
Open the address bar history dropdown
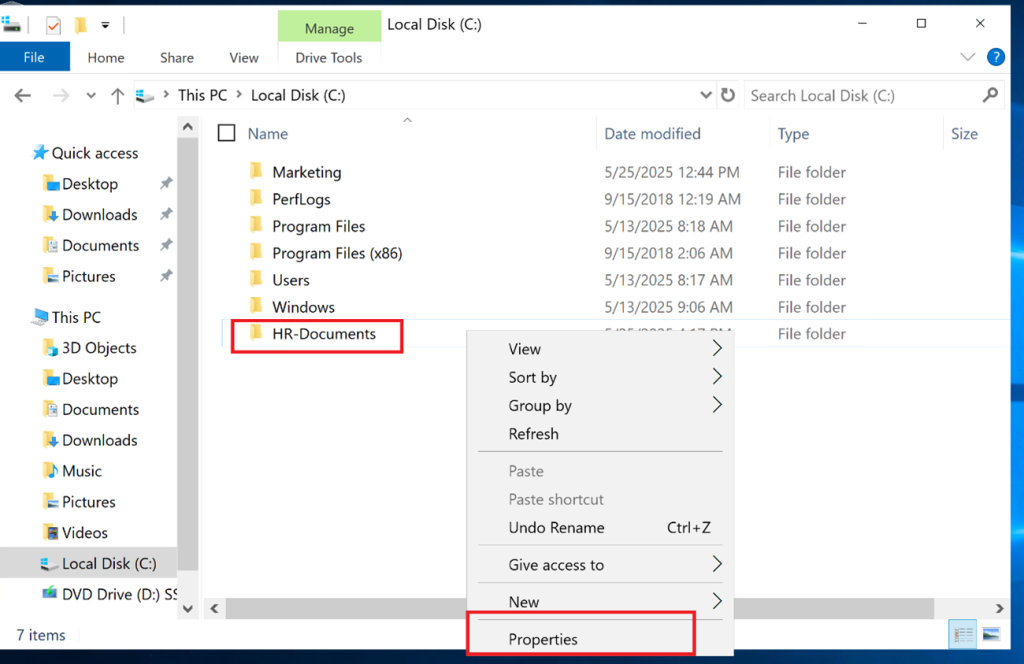[706, 96]
